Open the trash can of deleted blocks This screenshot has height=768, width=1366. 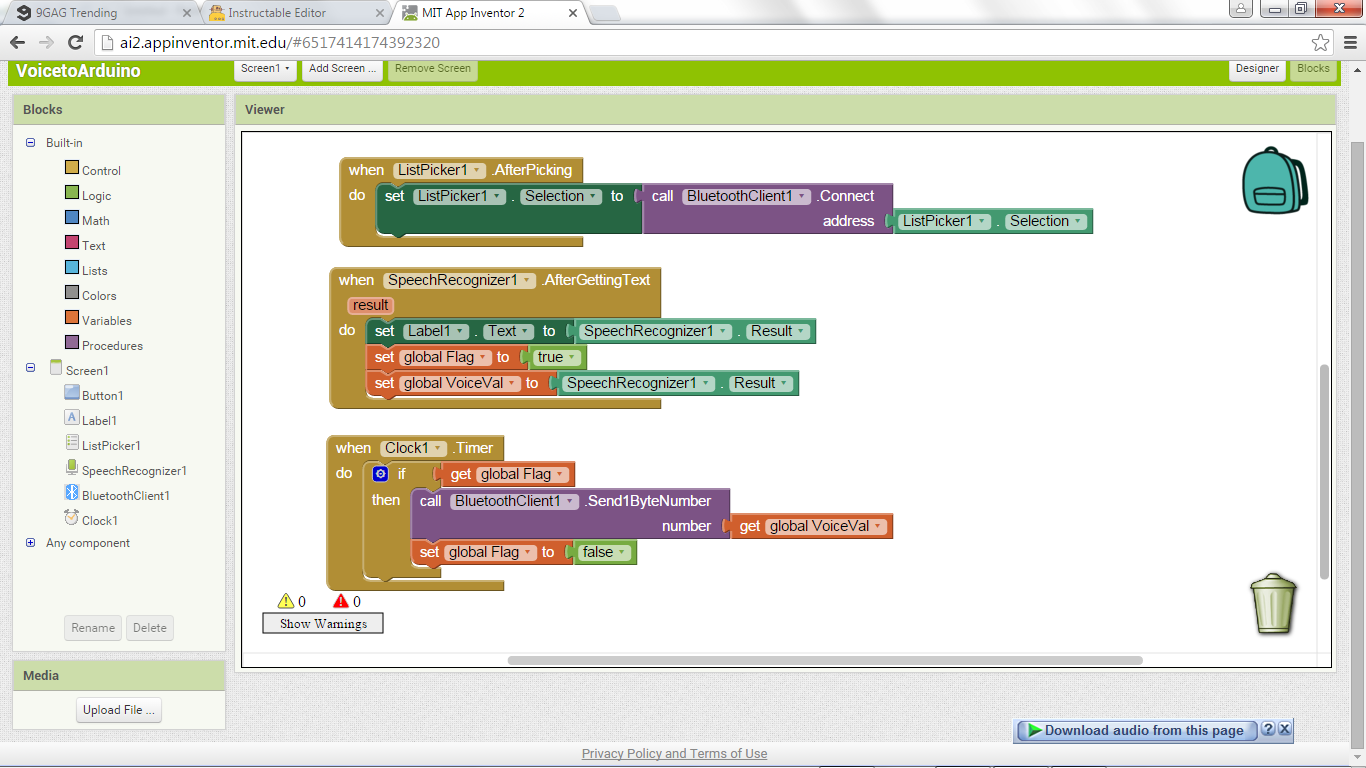click(1273, 604)
